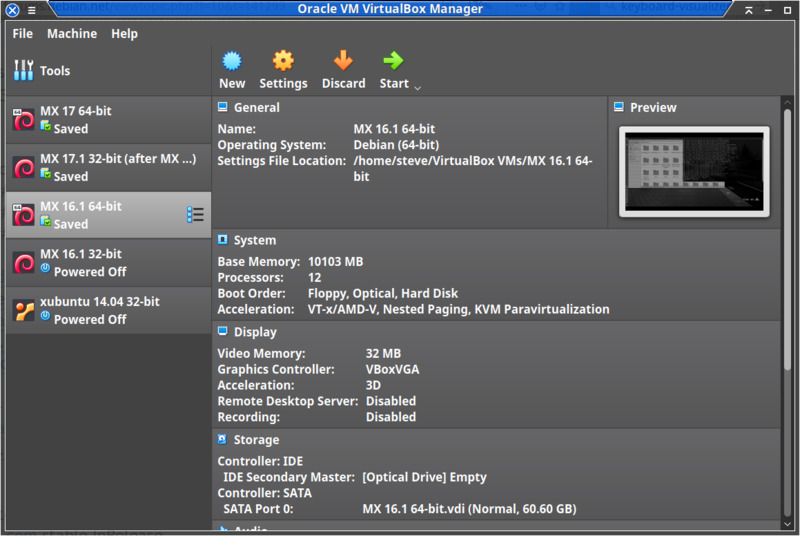Click the Controller: SATA label
The width and height of the screenshot is (800, 536).
[x=264, y=493]
